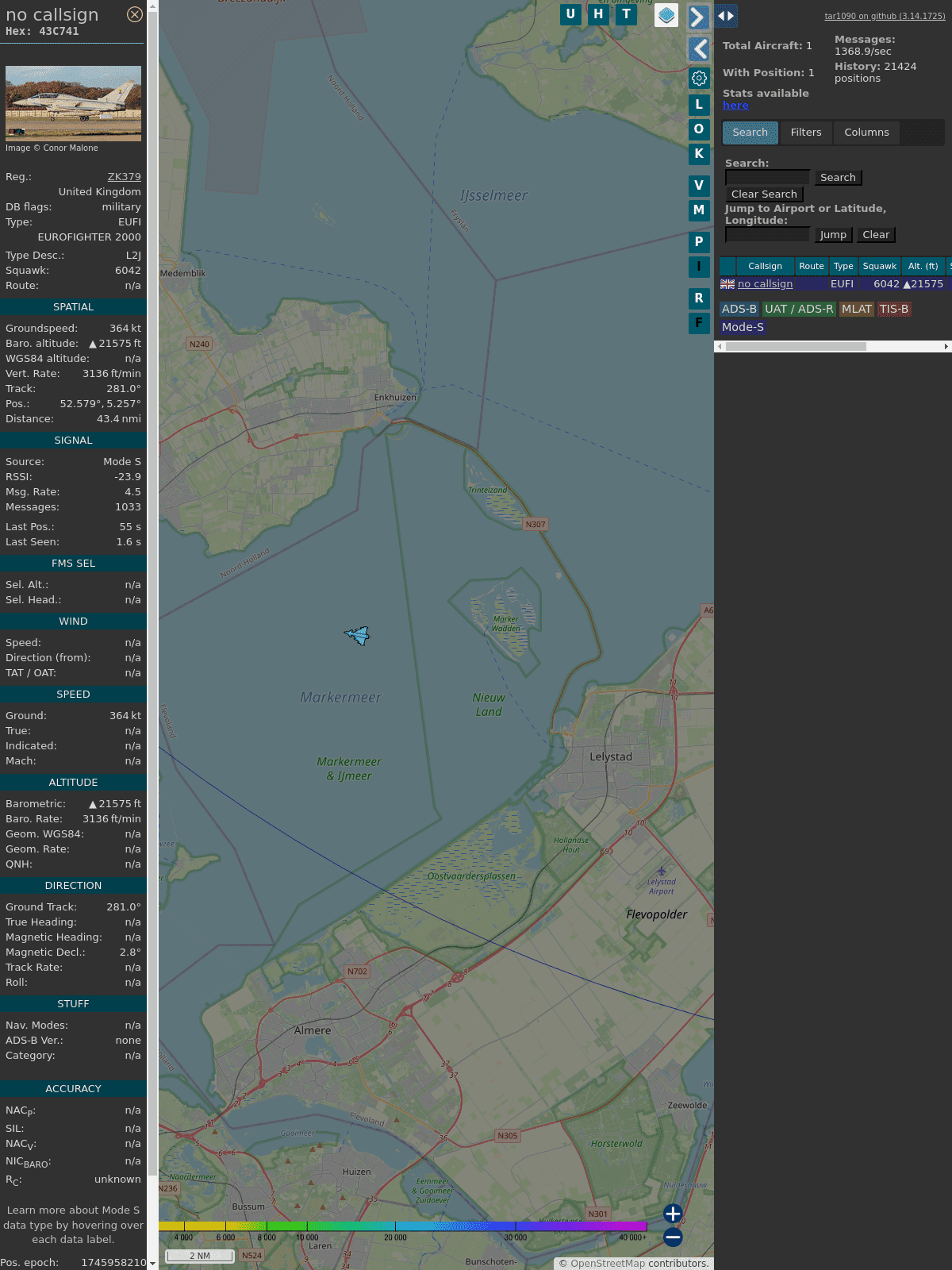The height and width of the screenshot is (1270, 952).
Task: Click the Clear button beside Jump
Action: click(876, 235)
